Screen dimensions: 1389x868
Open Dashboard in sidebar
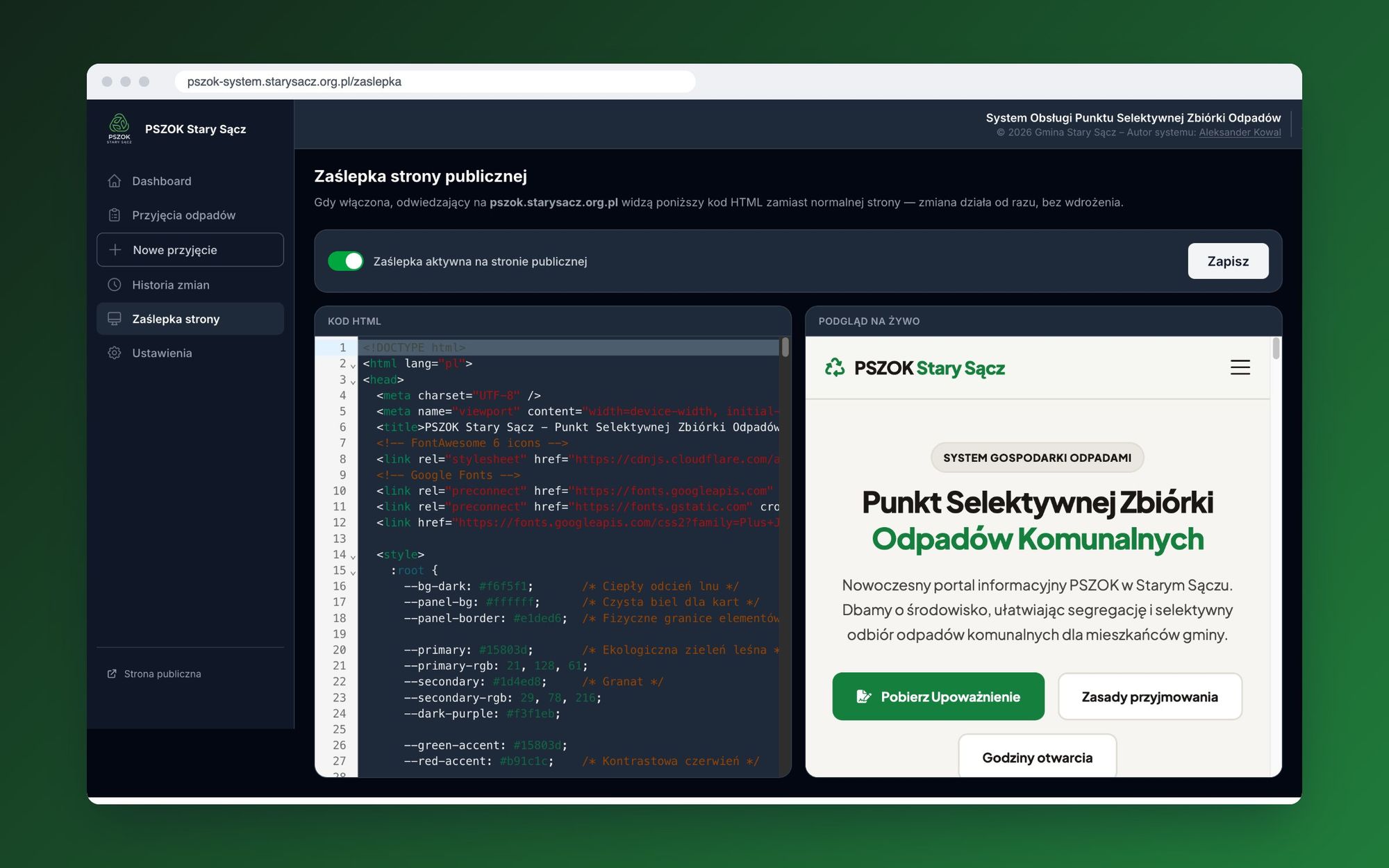point(190,181)
